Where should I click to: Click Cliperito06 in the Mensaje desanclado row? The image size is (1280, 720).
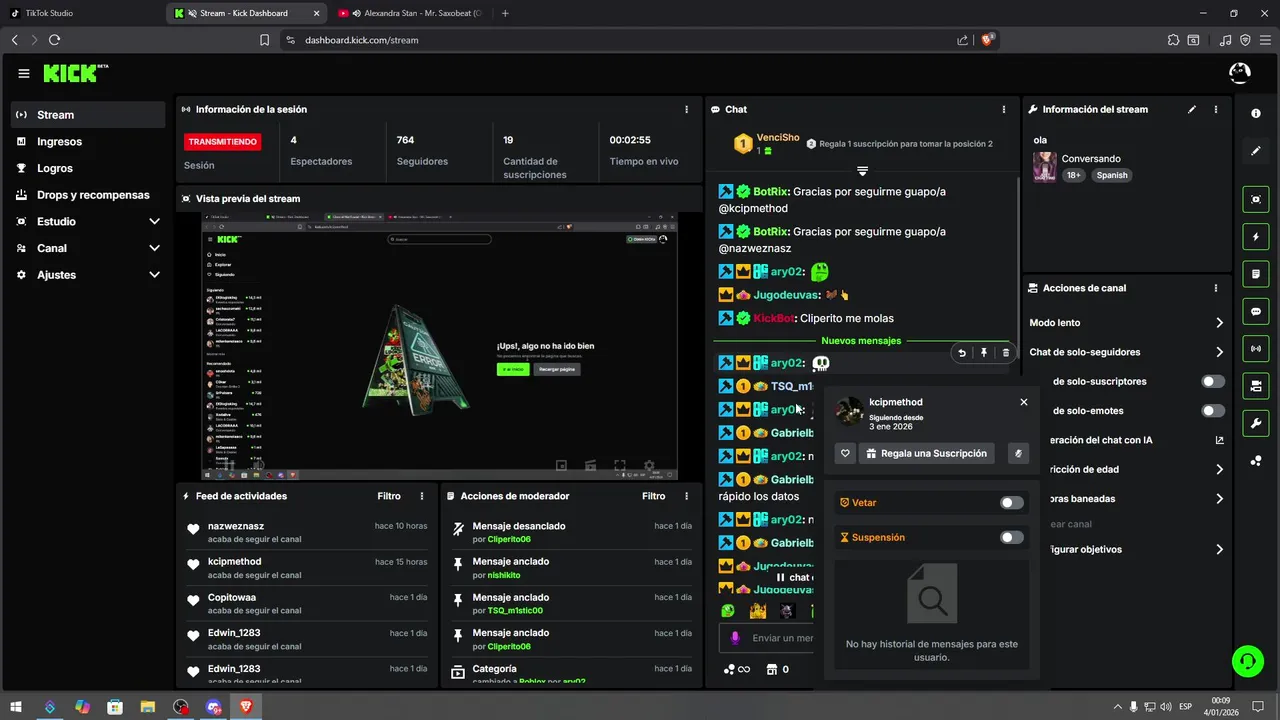coord(509,539)
